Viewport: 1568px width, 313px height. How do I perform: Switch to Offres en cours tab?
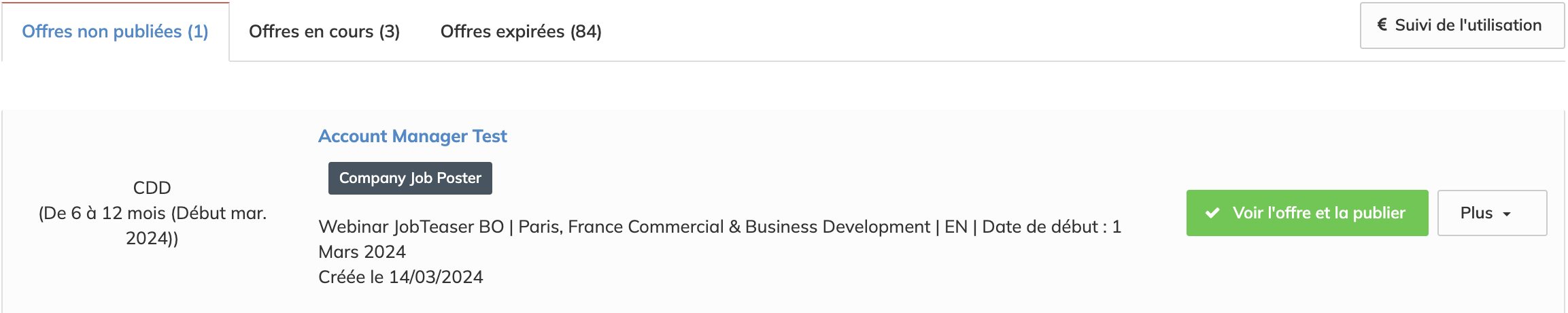pos(324,32)
